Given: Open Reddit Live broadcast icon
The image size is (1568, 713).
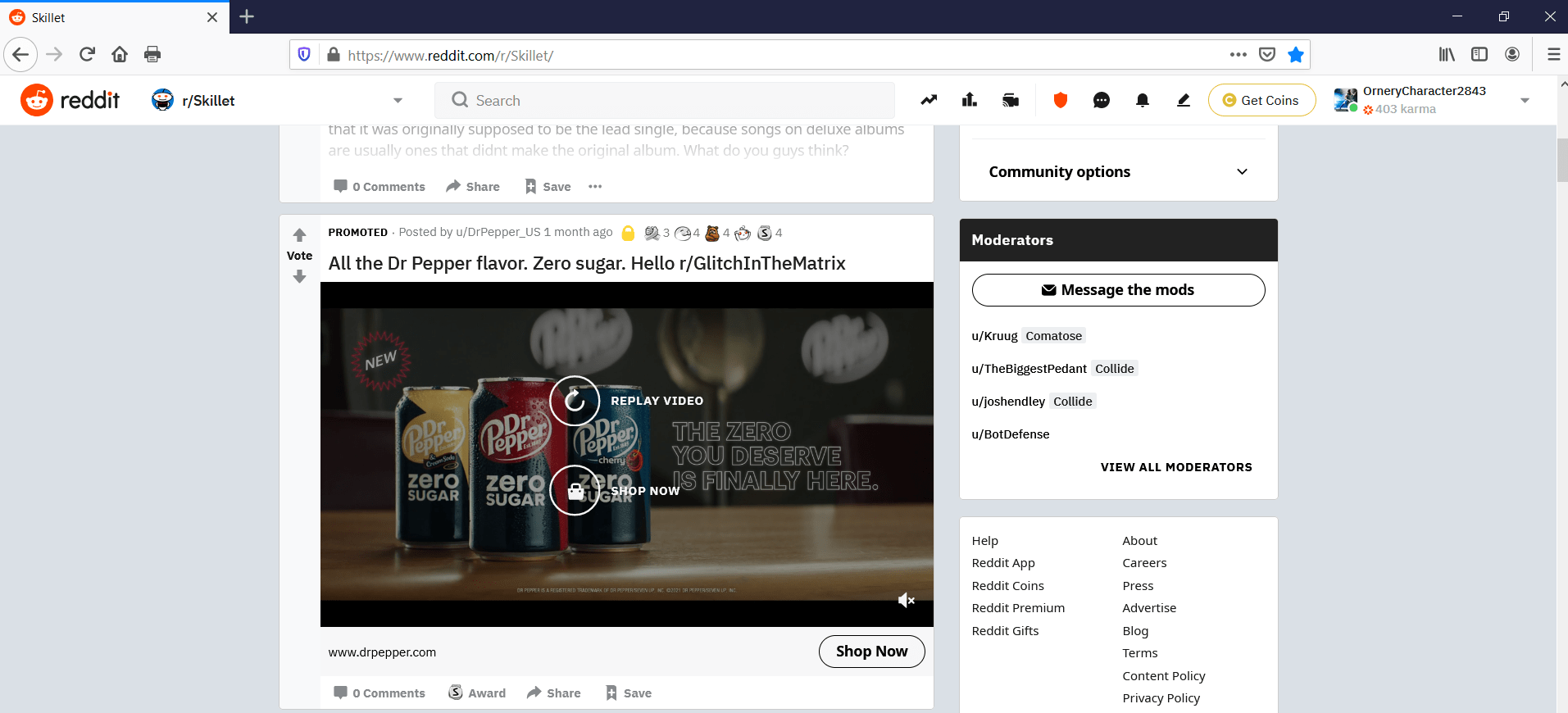Looking at the screenshot, I should [1011, 100].
